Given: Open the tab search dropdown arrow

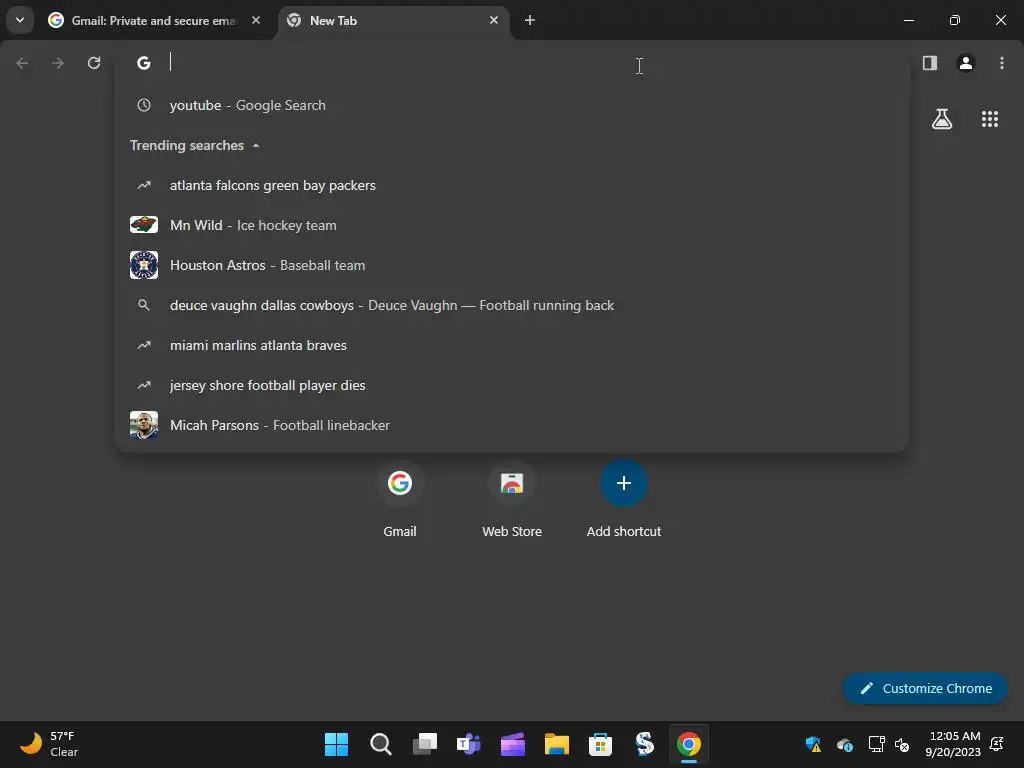Looking at the screenshot, I should point(20,20).
